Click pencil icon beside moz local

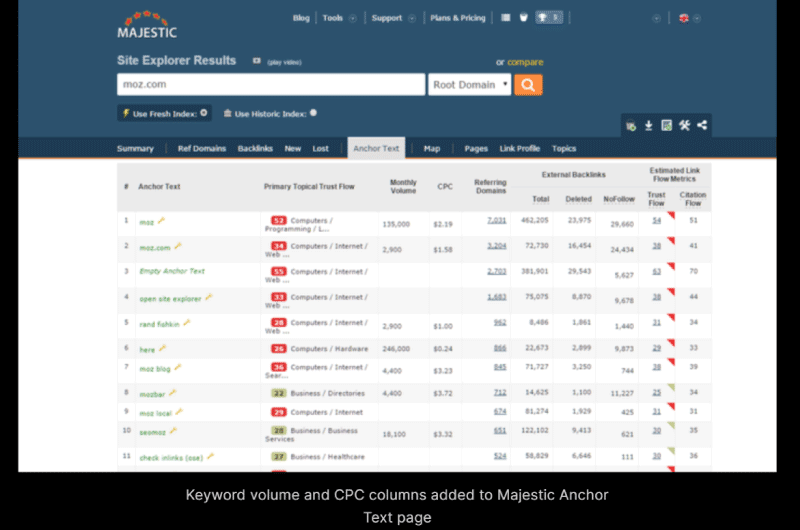click(x=179, y=412)
